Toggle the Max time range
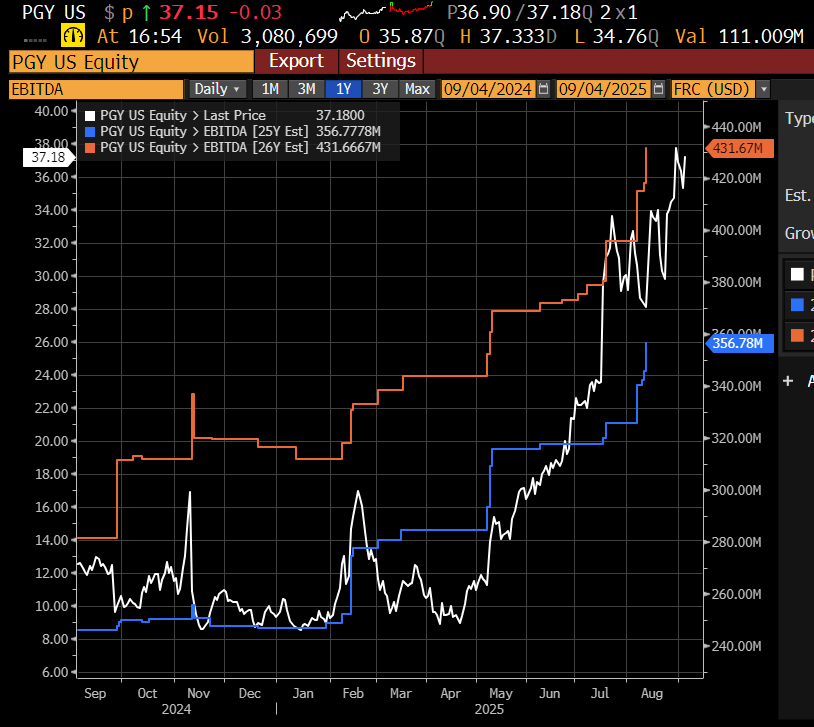The height and width of the screenshot is (727, 814). click(x=417, y=89)
